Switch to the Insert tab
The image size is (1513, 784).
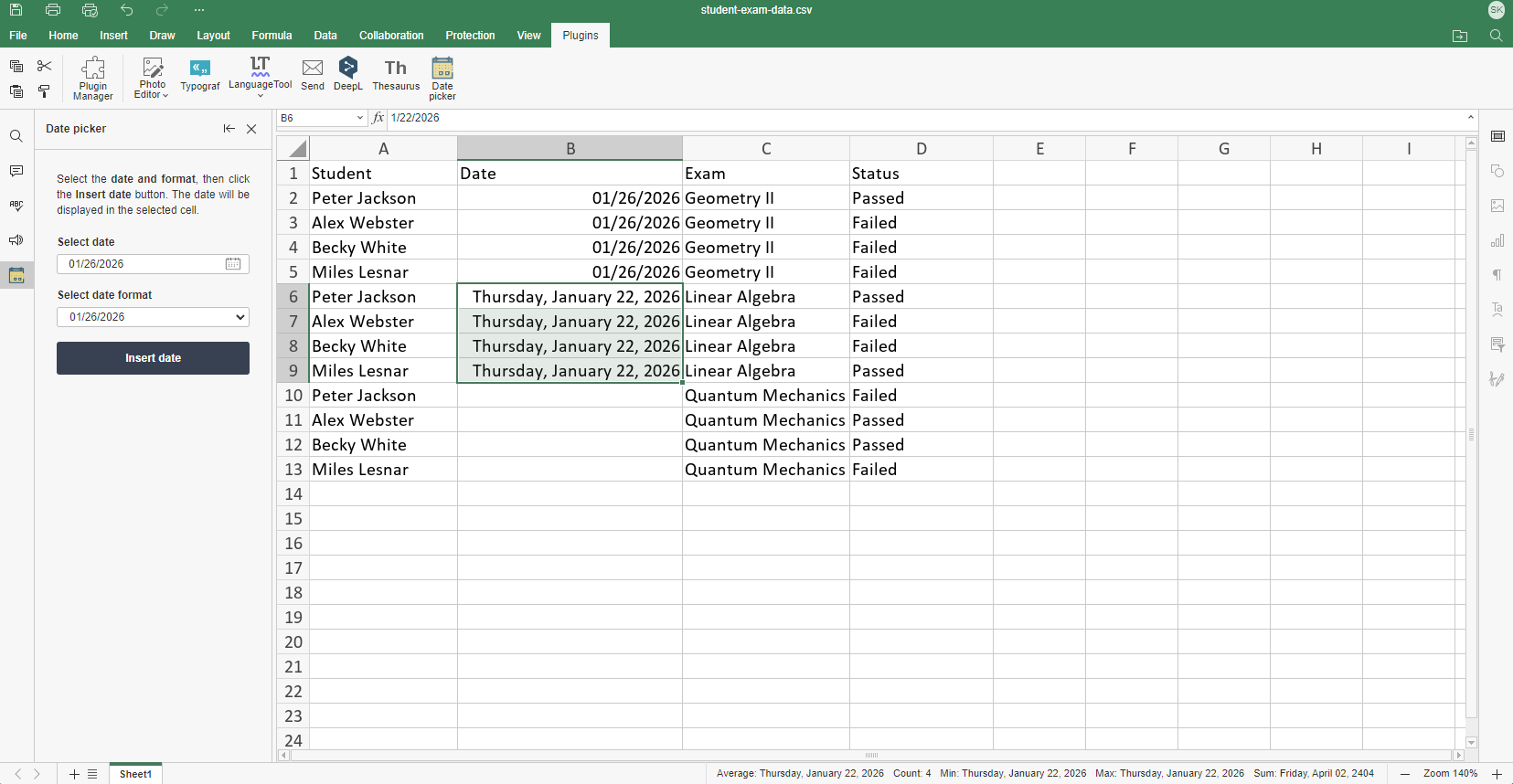click(113, 36)
